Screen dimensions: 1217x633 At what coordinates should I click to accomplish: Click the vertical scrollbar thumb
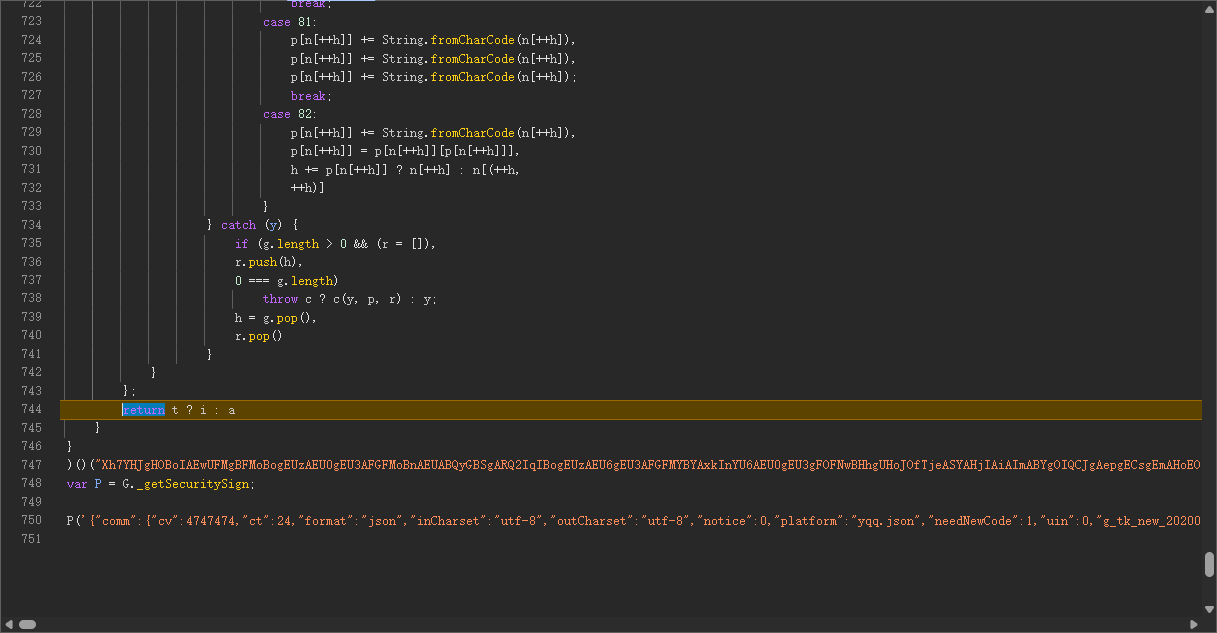coord(1209,564)
